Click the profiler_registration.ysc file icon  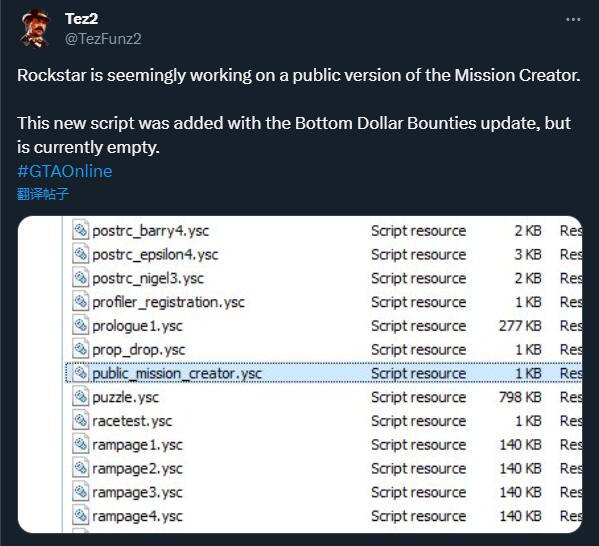click(x=80, y=301)
